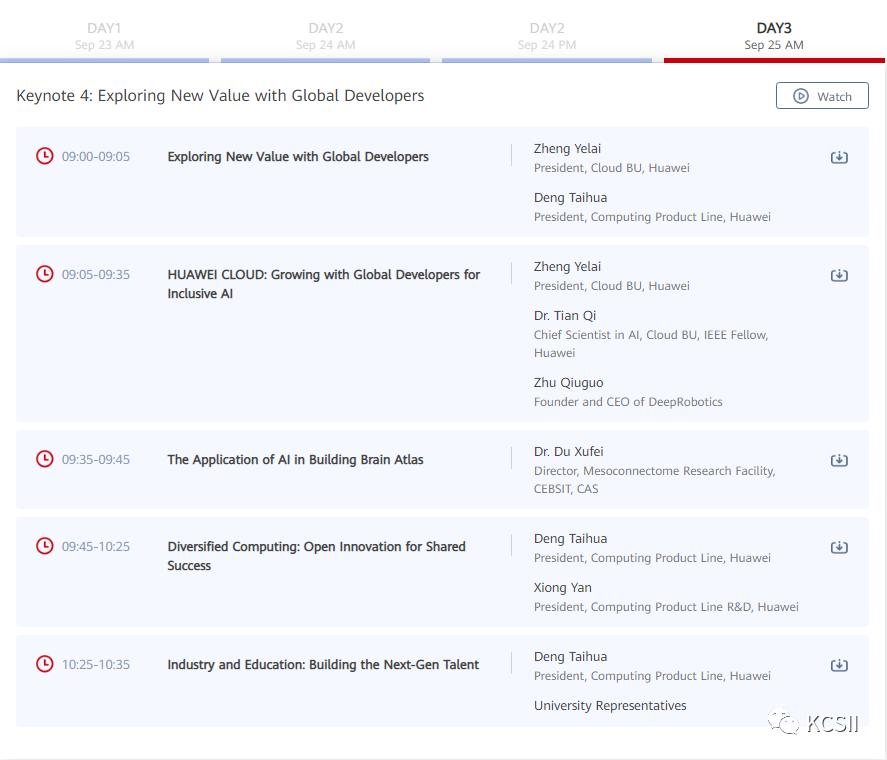Viewport: 887px width, 760px height.
Task: Click 'President, Cloud BU, Huawei' in the 09:00-09:05 session
Action: coord(612,168)
